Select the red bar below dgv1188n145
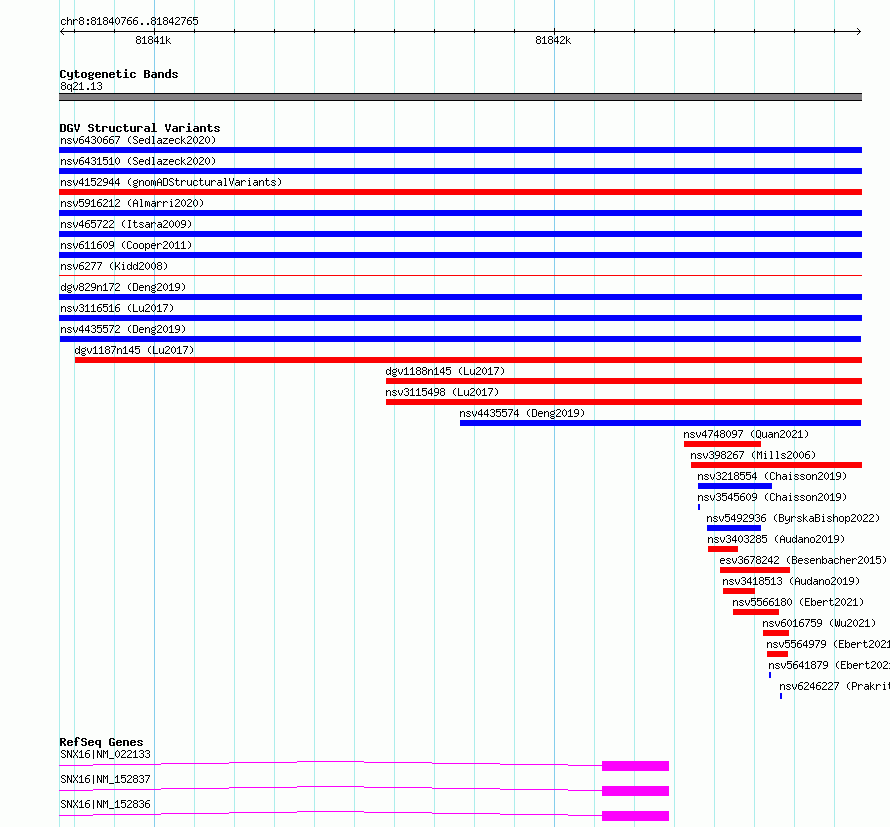890x827 pixels. click(x=624, y=381)
